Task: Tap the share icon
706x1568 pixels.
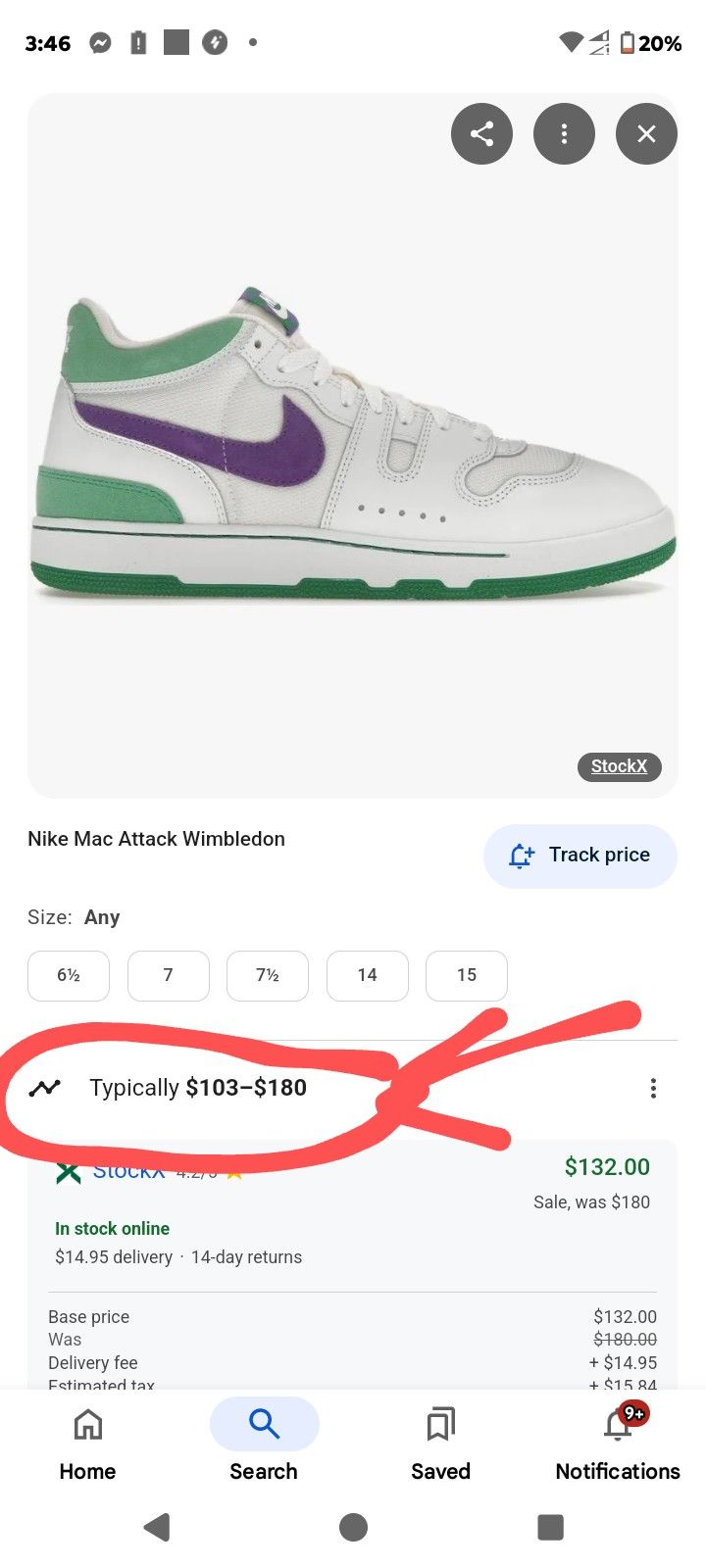Action: point(481,133)
